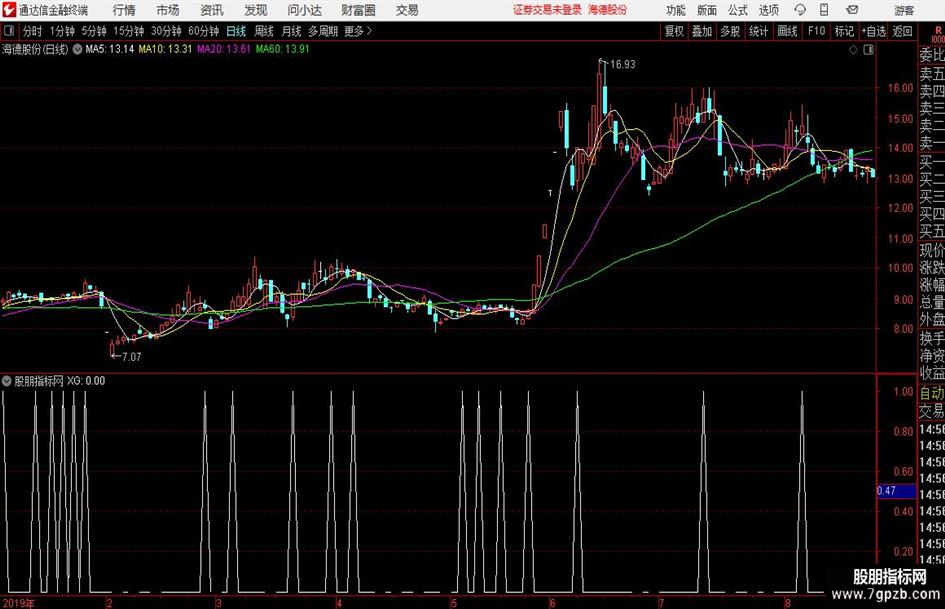Screen dimensions: 945x609
Task: Open the 发现 menu
Action: pos(256,10)
